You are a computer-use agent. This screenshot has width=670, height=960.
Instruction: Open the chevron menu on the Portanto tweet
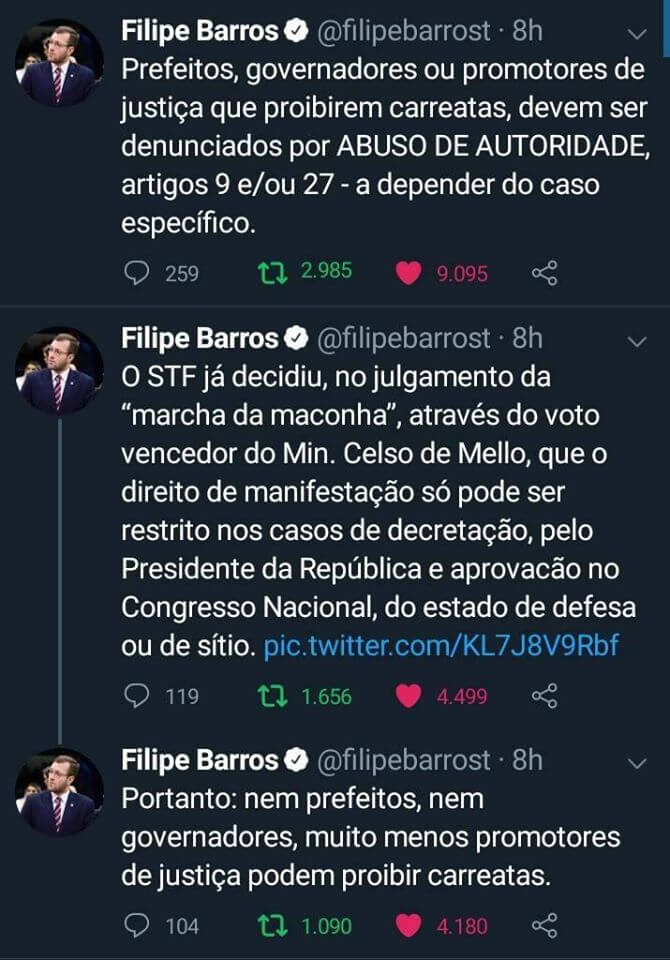coord(637,762)
